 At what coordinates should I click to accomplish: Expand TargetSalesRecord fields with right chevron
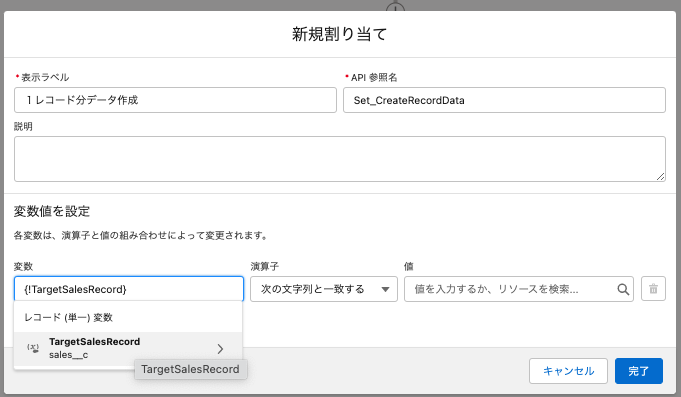coord(220,349)
